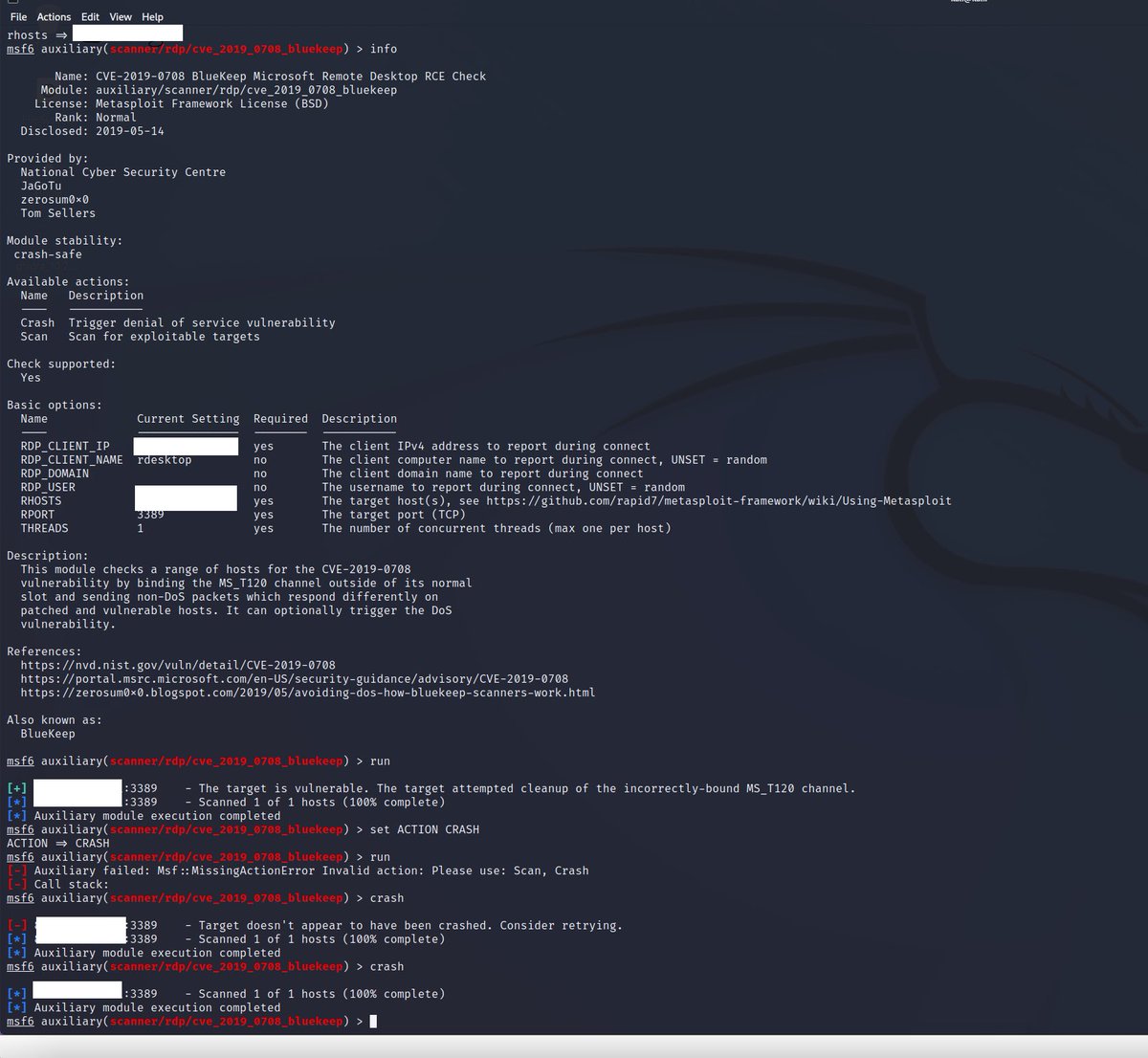
Task: Select the 'Tom Sellers' author entry
Action: tap(58, 213)
